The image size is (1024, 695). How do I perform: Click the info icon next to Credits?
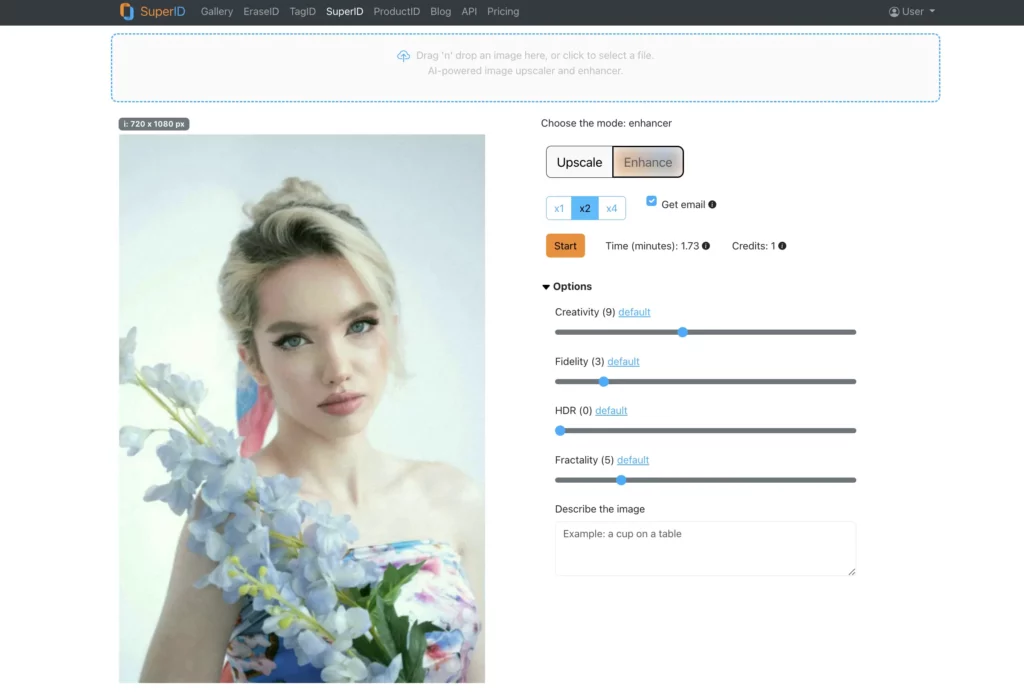(780, 245)
